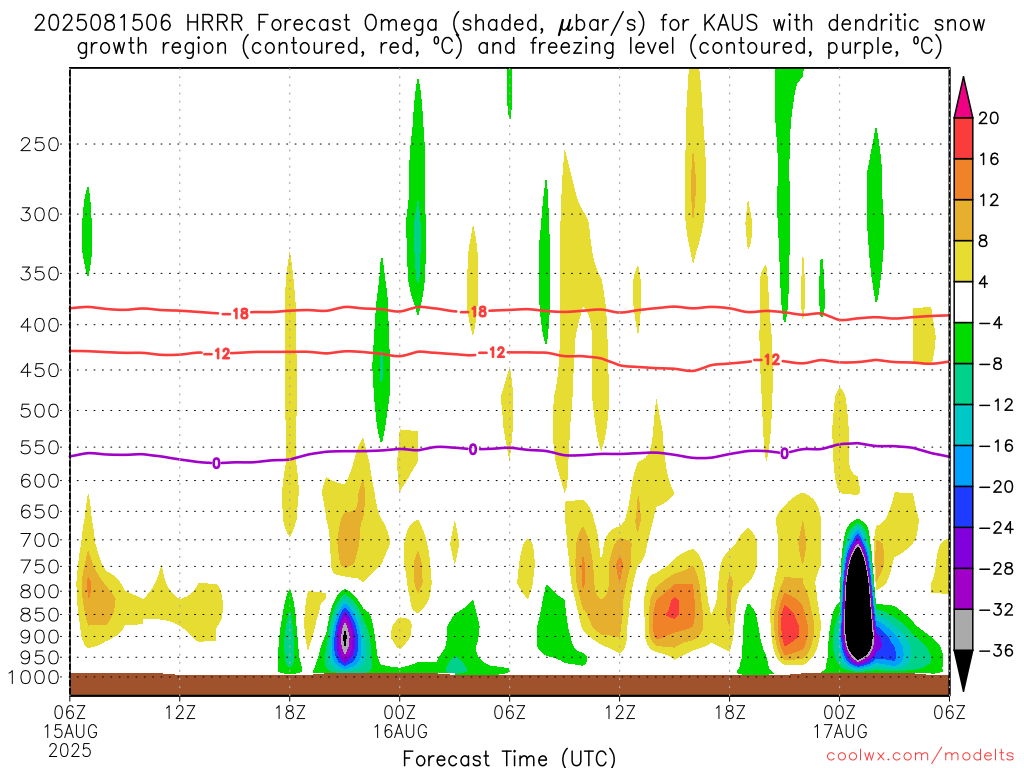
Task: Click the 06Z label above 15AUG
Action: pos(70,712)
